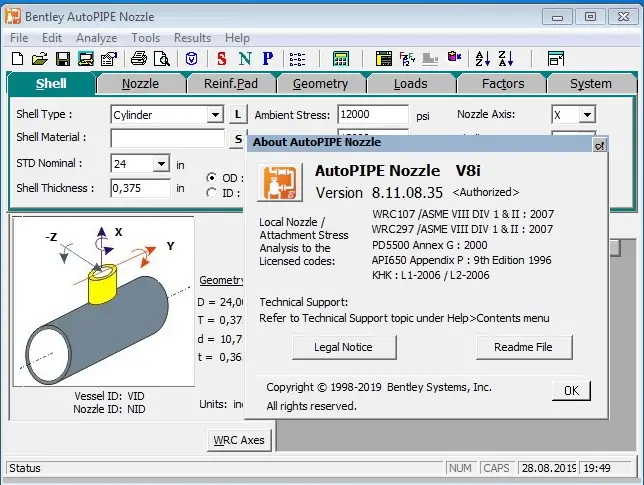
Task: Click the WRC Axes button
Action: coord(239,440)
